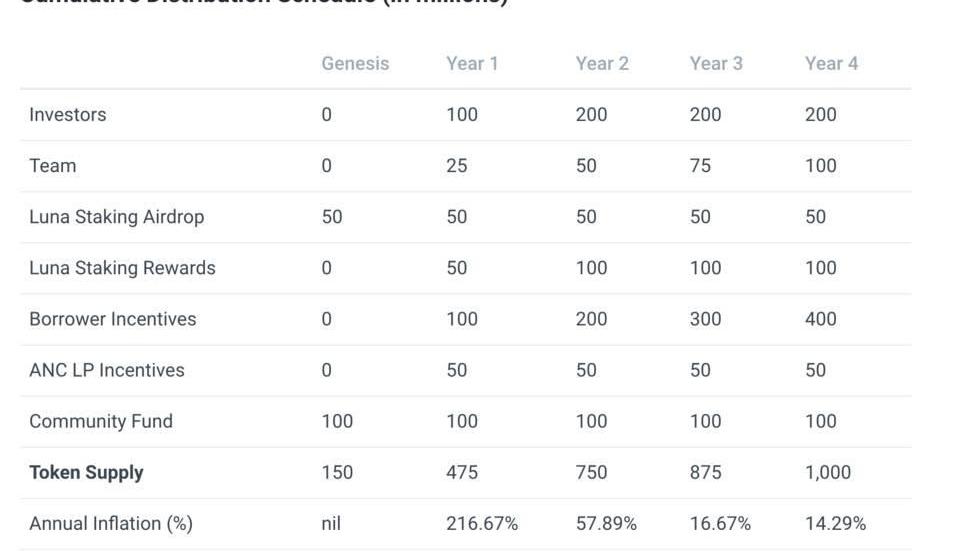Select the Year 3 column header
960x551 pixels.
pyautogui.click(x=716, y=64)
